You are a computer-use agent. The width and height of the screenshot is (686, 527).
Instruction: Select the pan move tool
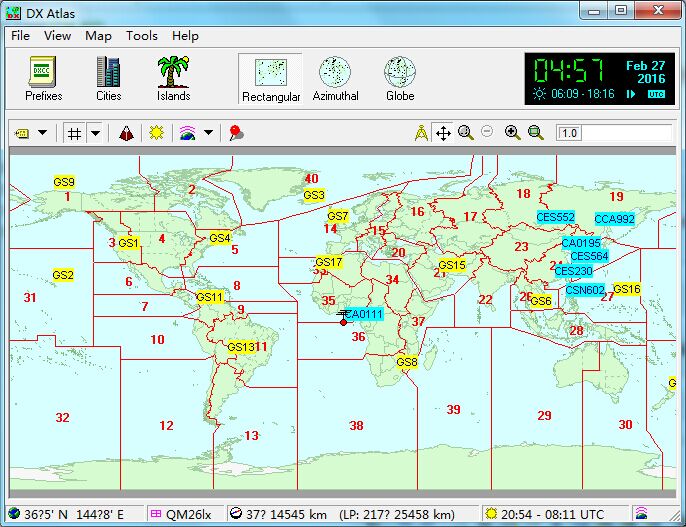443,133
